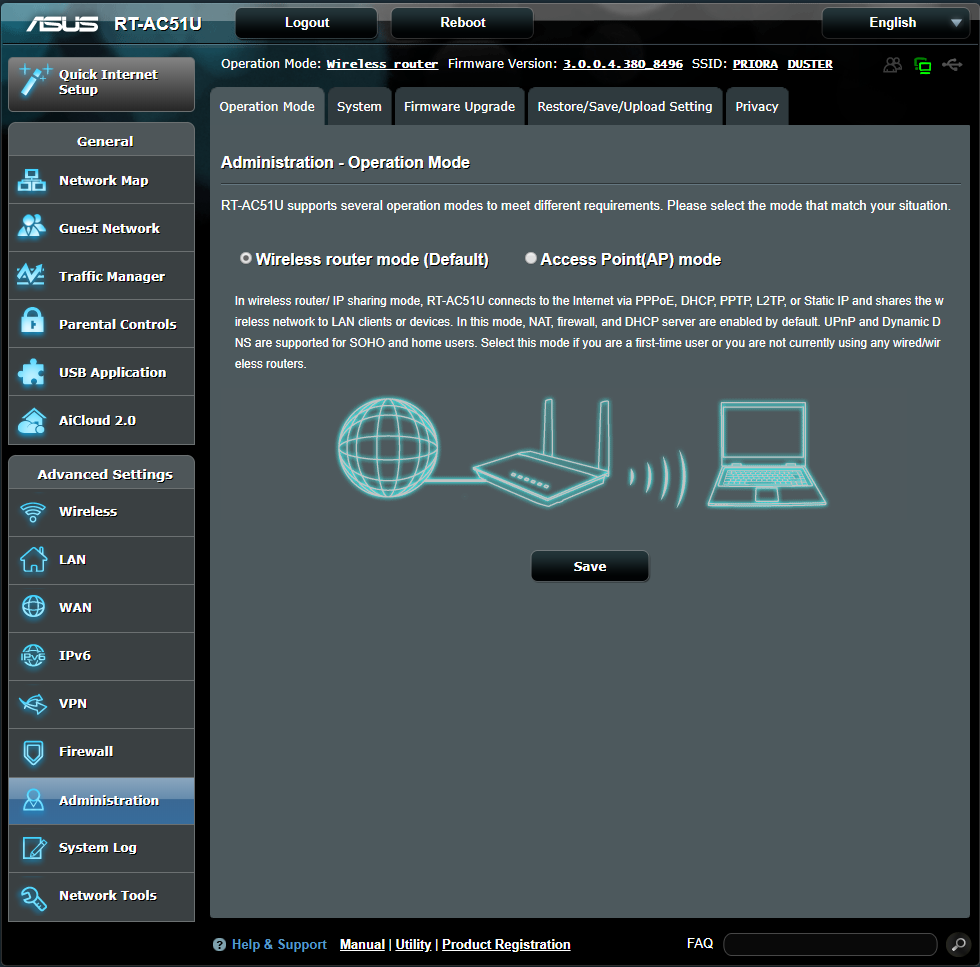Click the FAQ search magnifier icon

958,944
